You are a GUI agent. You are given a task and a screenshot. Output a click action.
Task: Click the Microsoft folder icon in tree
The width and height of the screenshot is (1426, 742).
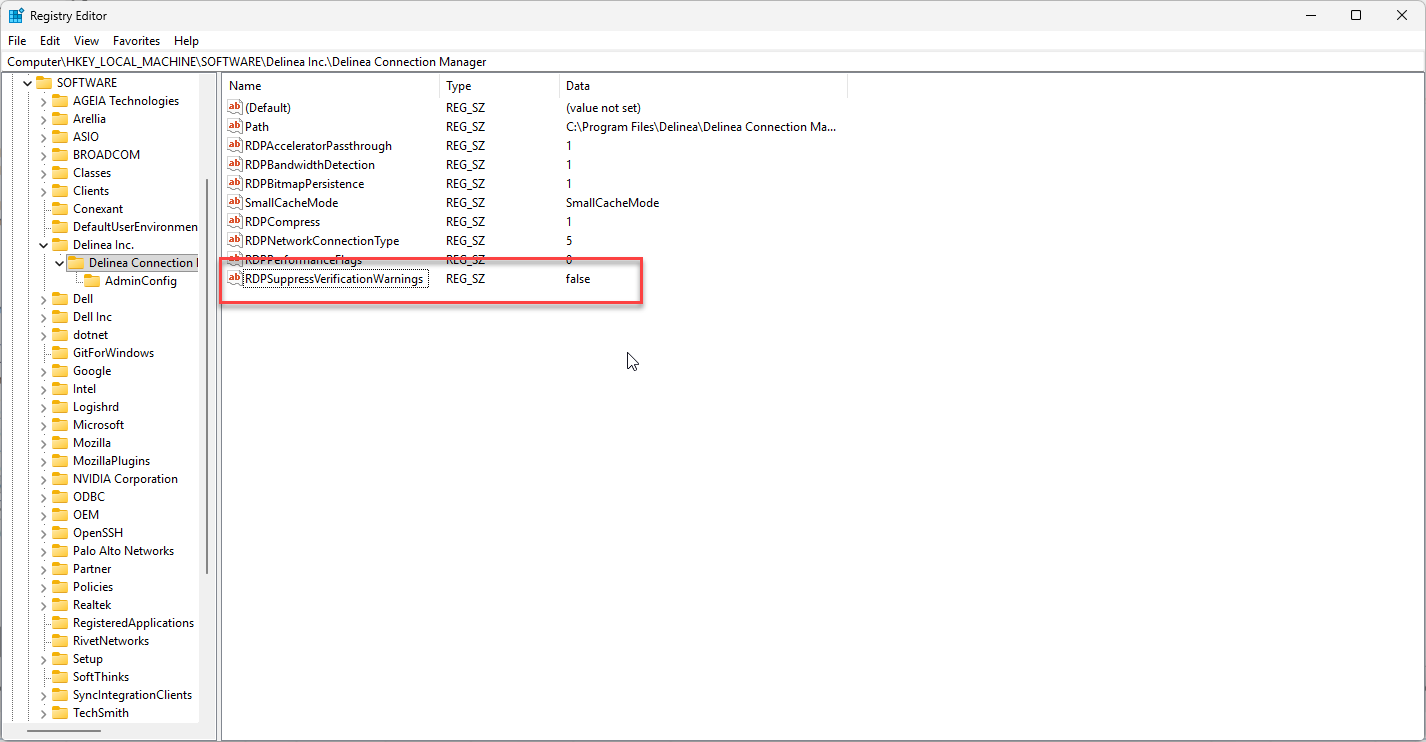(60, 425)
